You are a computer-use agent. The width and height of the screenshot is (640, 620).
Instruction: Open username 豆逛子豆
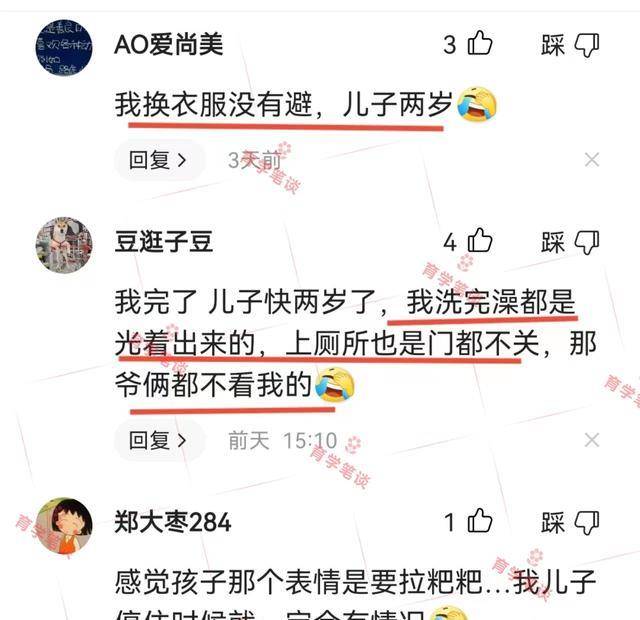pos(164,242)
